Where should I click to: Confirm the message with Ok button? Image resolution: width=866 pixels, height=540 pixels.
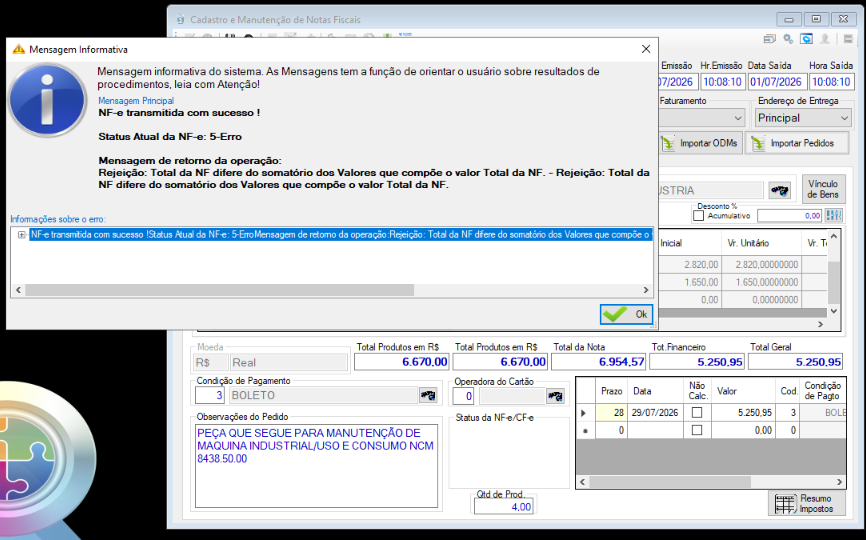tap(626, 314)
